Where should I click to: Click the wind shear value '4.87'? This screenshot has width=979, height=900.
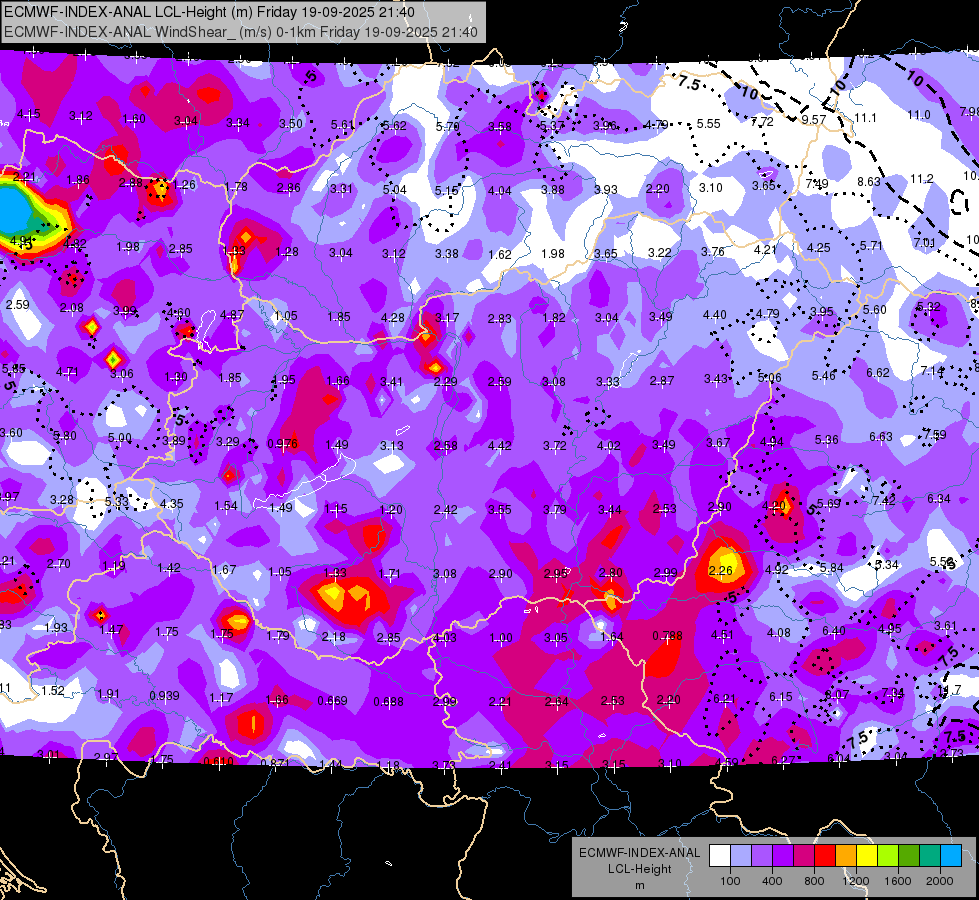click(232, 315)
